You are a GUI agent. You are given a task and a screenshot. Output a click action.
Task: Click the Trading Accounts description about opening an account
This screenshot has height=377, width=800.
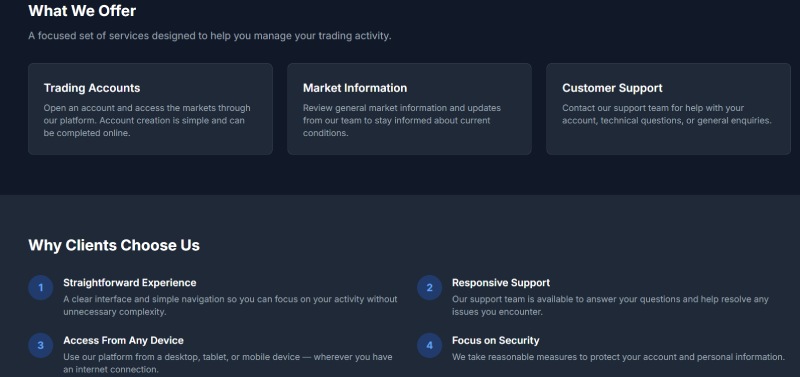coord(147,120)
